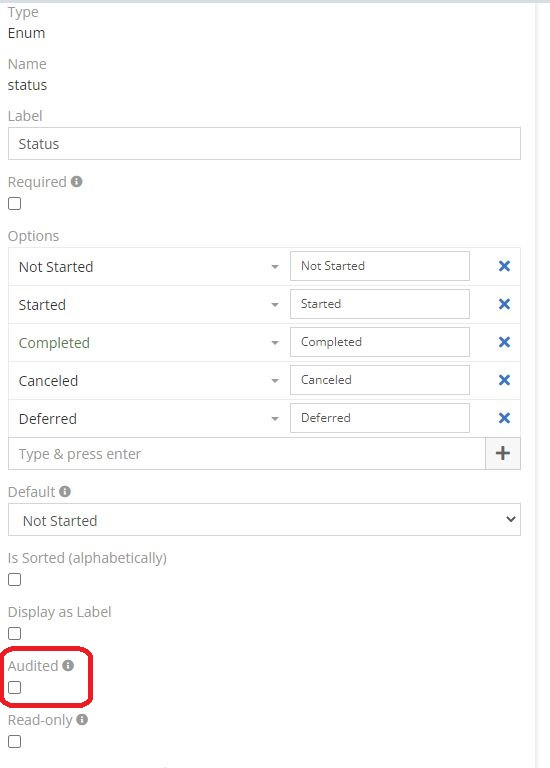
Task: Click info icon next to Audited
Action: click(68, 665)
